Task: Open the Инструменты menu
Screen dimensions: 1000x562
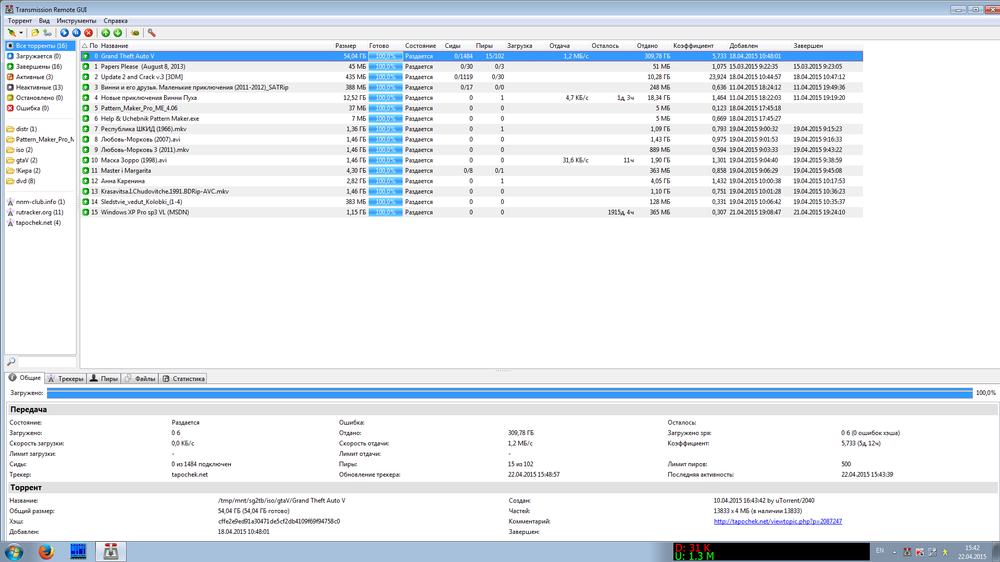Action: coord(77,20)
